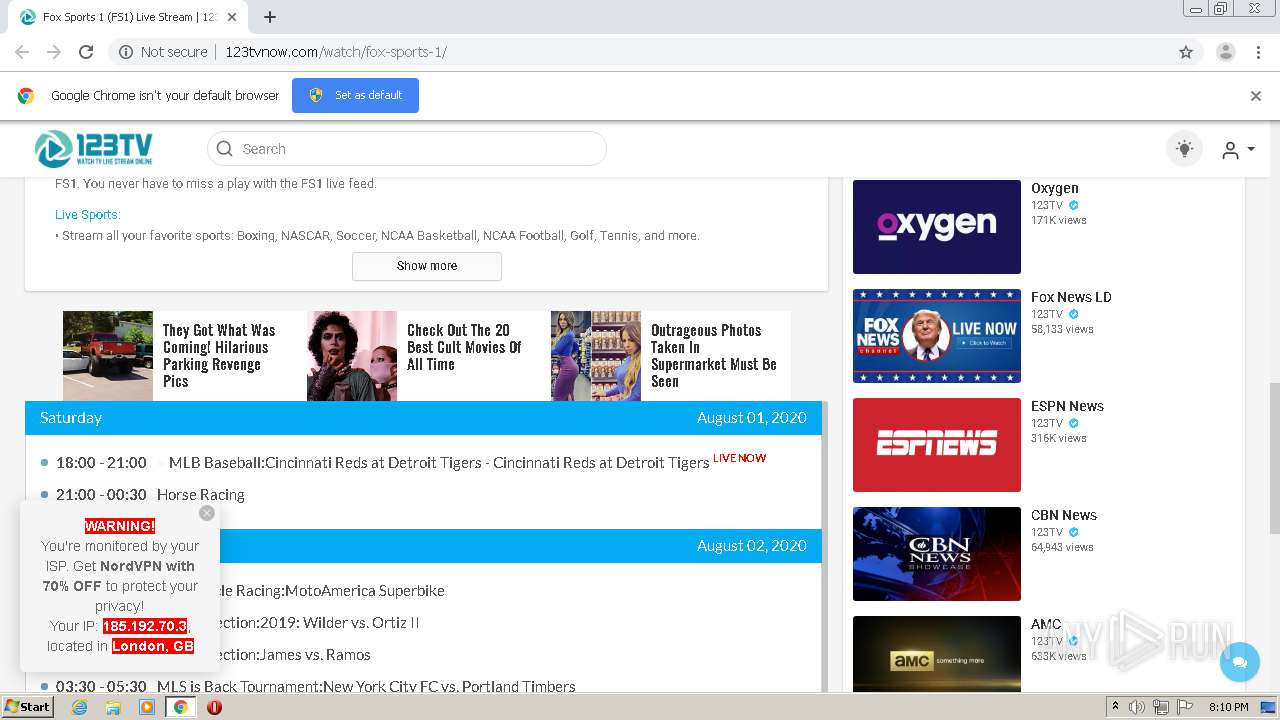Click the tray volume speaker icon
1280x720 pixels.
[1137, 707]
